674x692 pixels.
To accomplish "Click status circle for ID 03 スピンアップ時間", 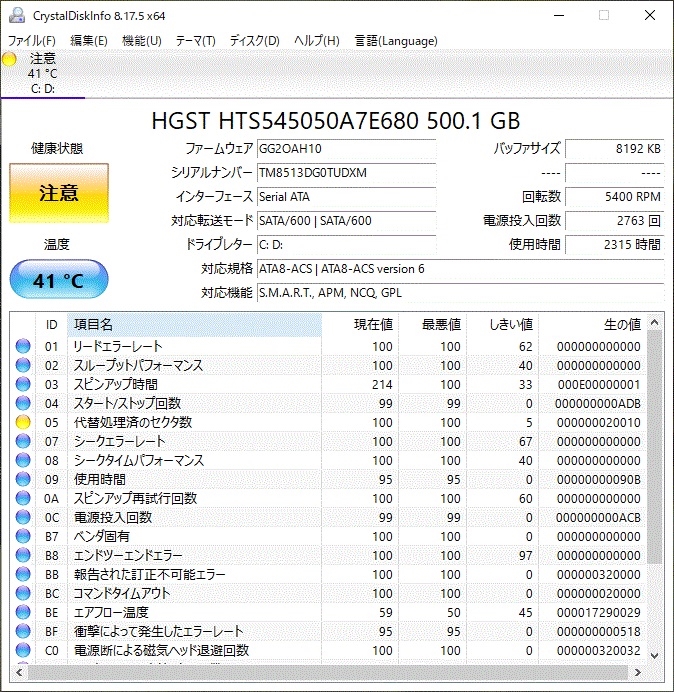I will coord(23,384).
